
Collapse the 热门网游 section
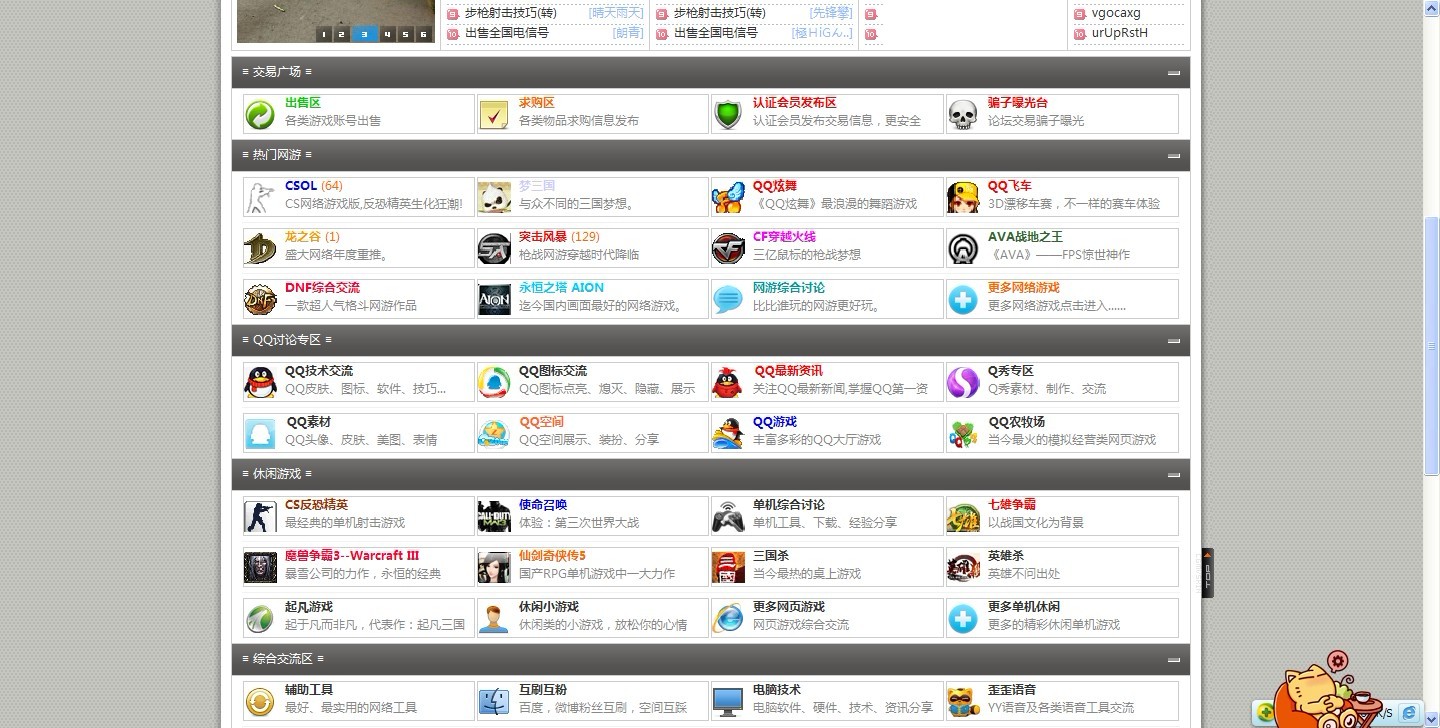[1174, 156]
